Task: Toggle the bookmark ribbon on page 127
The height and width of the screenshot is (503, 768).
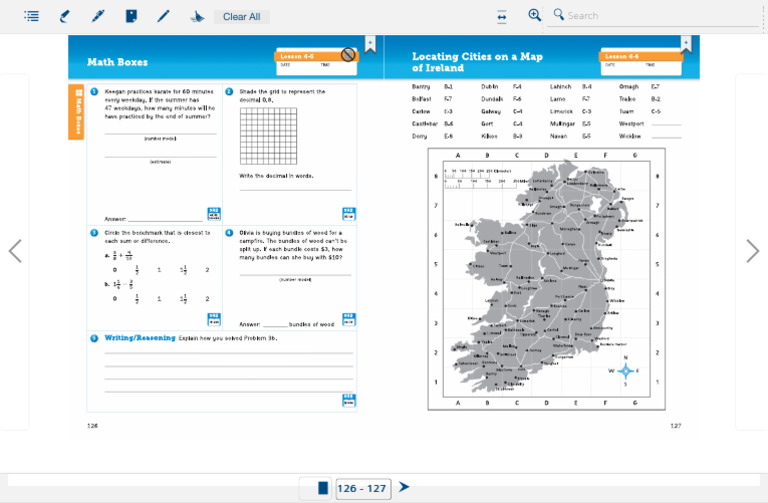Action: point(686,44)
